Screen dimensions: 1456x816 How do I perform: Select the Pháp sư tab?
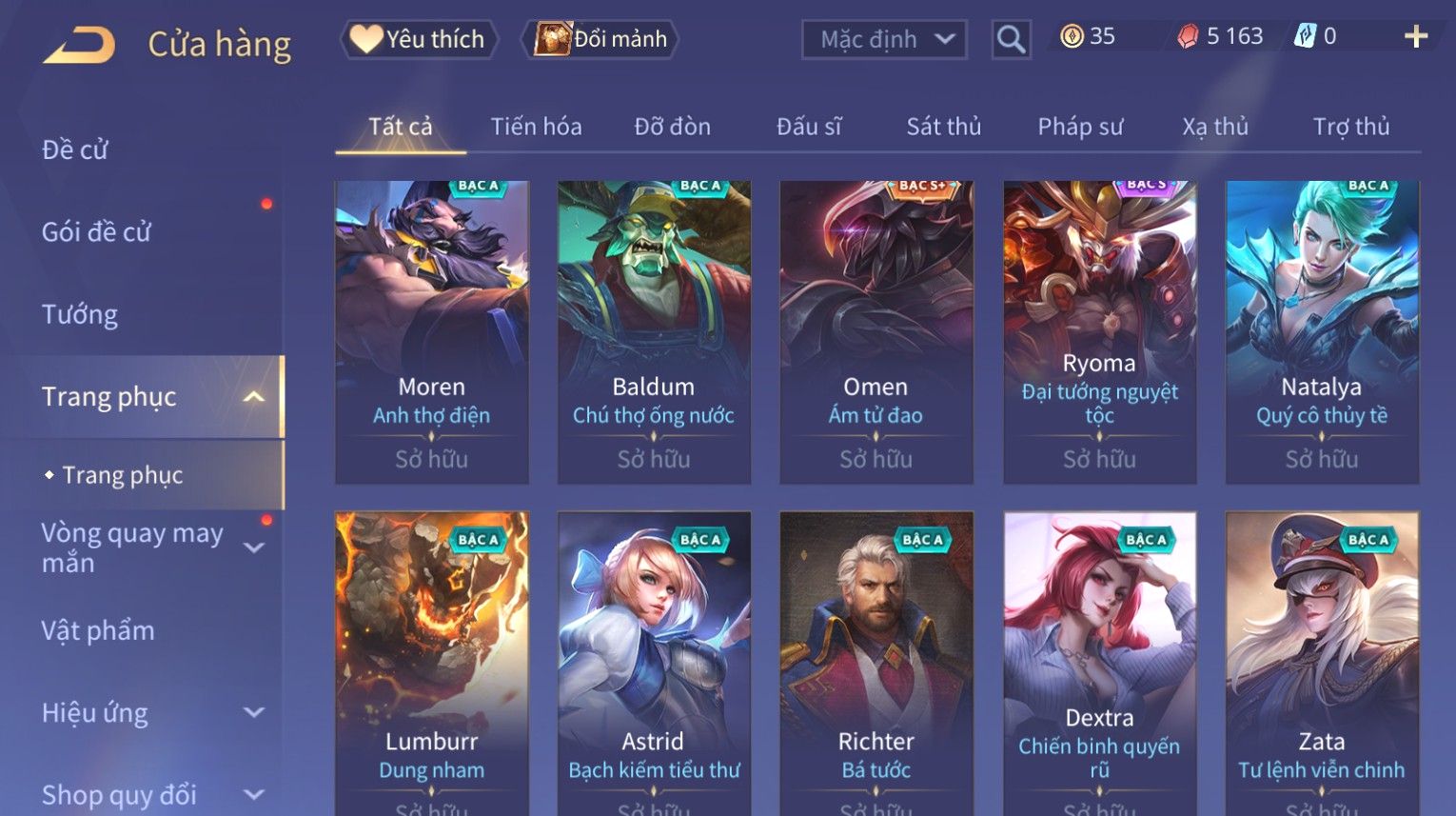point(1080,127)
